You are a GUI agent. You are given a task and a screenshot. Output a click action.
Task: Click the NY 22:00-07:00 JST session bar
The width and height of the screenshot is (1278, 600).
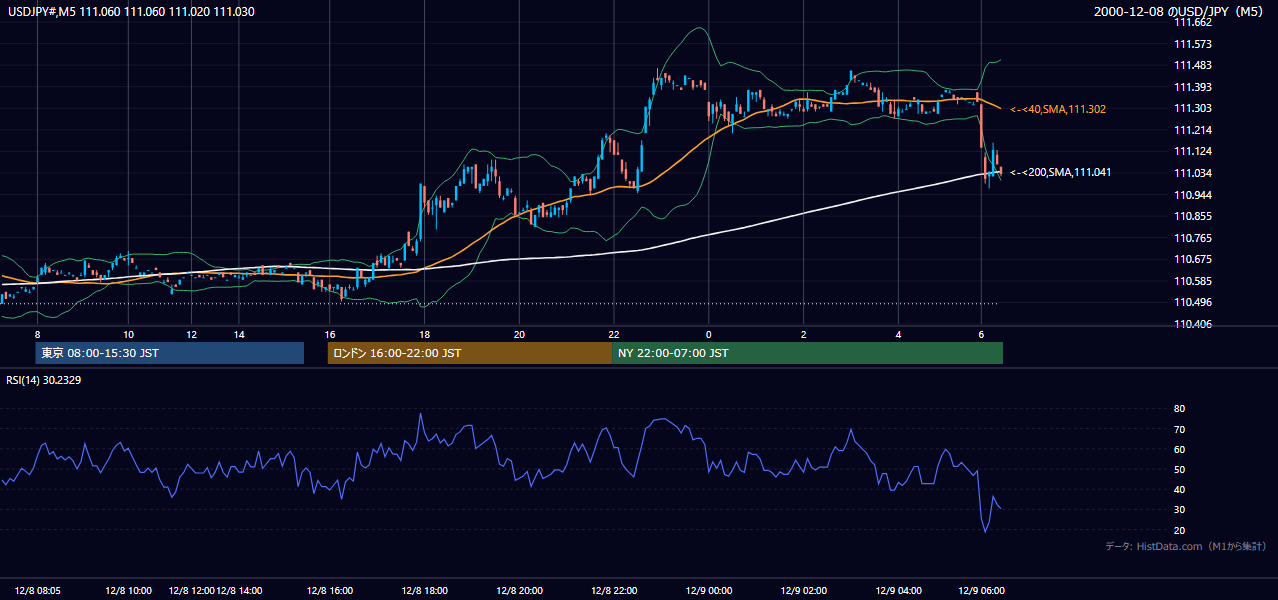point(807,353)
